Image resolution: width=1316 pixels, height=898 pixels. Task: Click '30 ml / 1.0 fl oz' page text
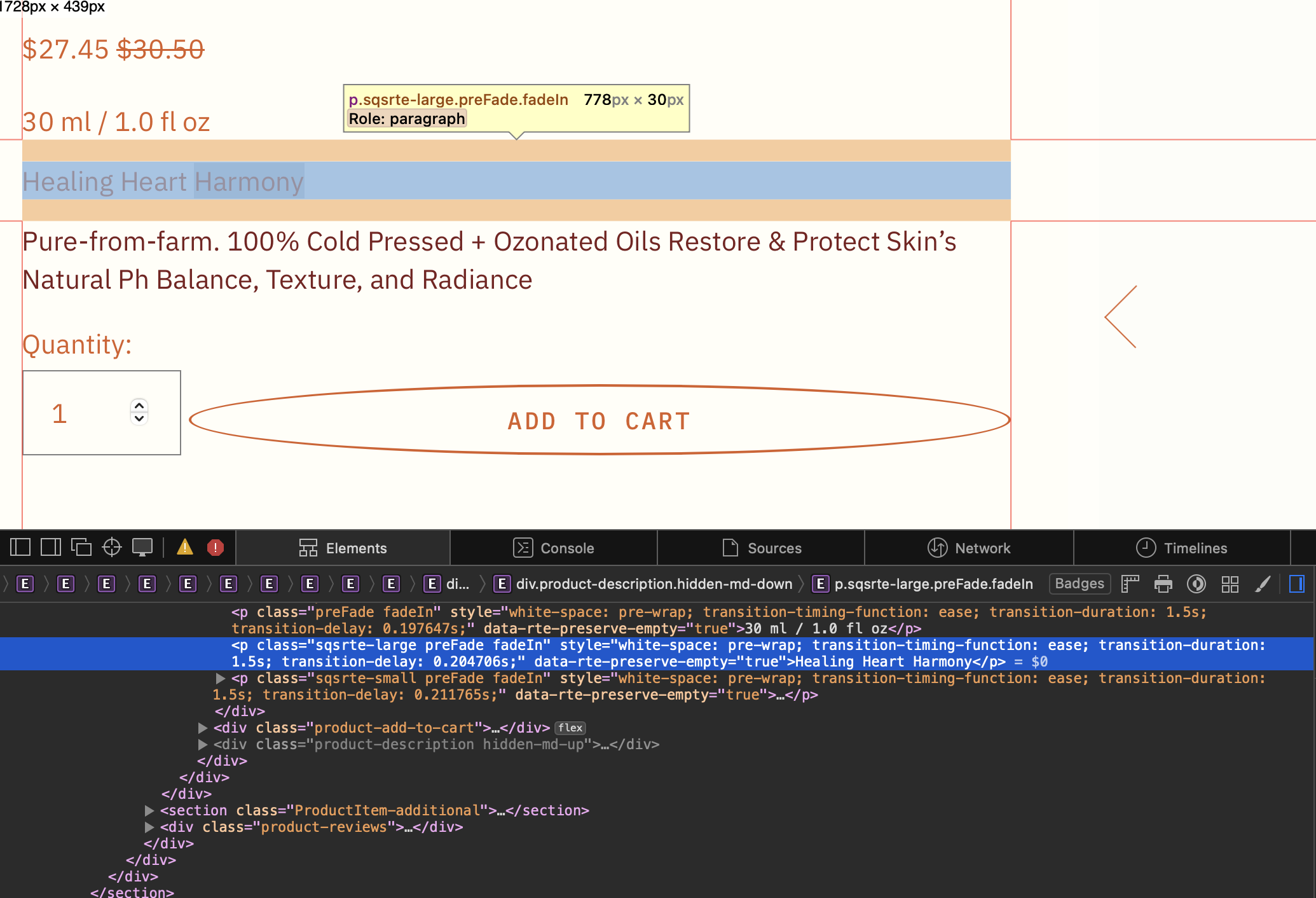(116, 121)
